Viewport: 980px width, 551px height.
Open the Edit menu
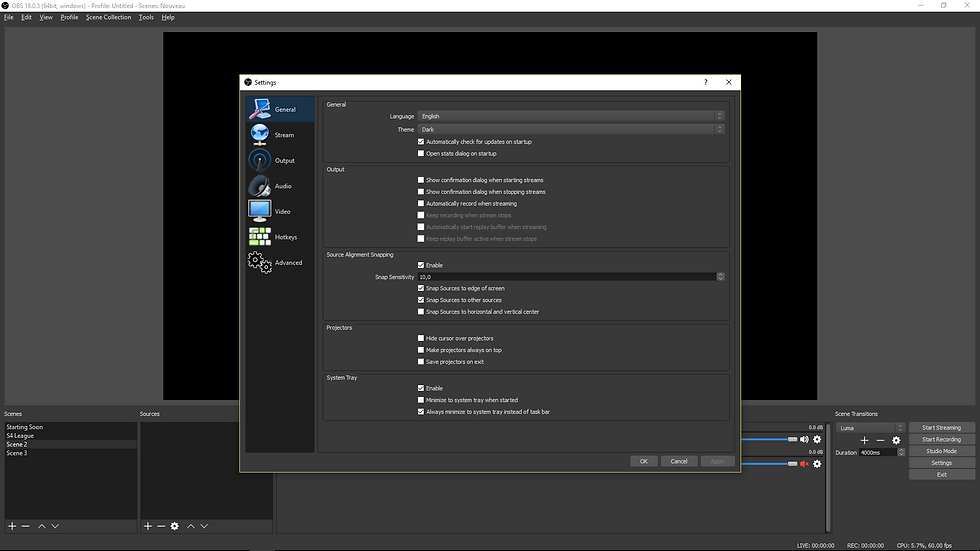pyautogui.click(x=26, y=17)
